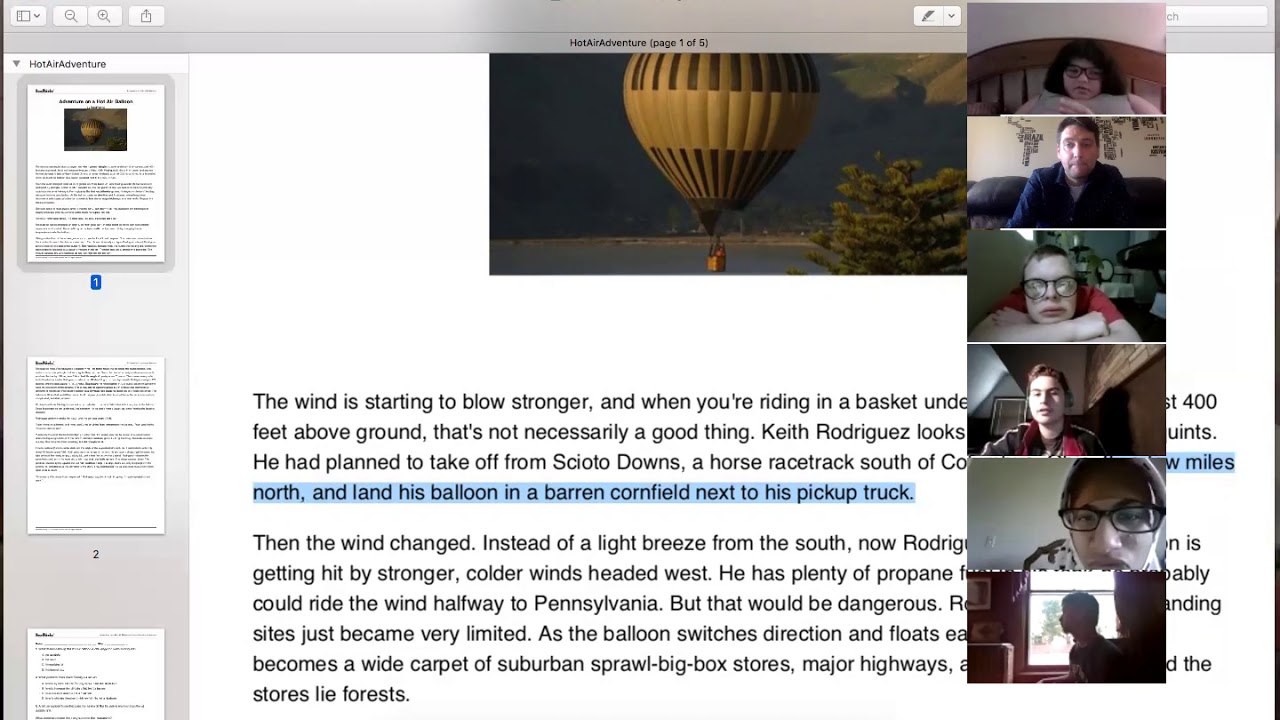Screen dimensions: 1280x720
Task: Click the bottom silhouetted participant video
Action: pos(1066,628)
